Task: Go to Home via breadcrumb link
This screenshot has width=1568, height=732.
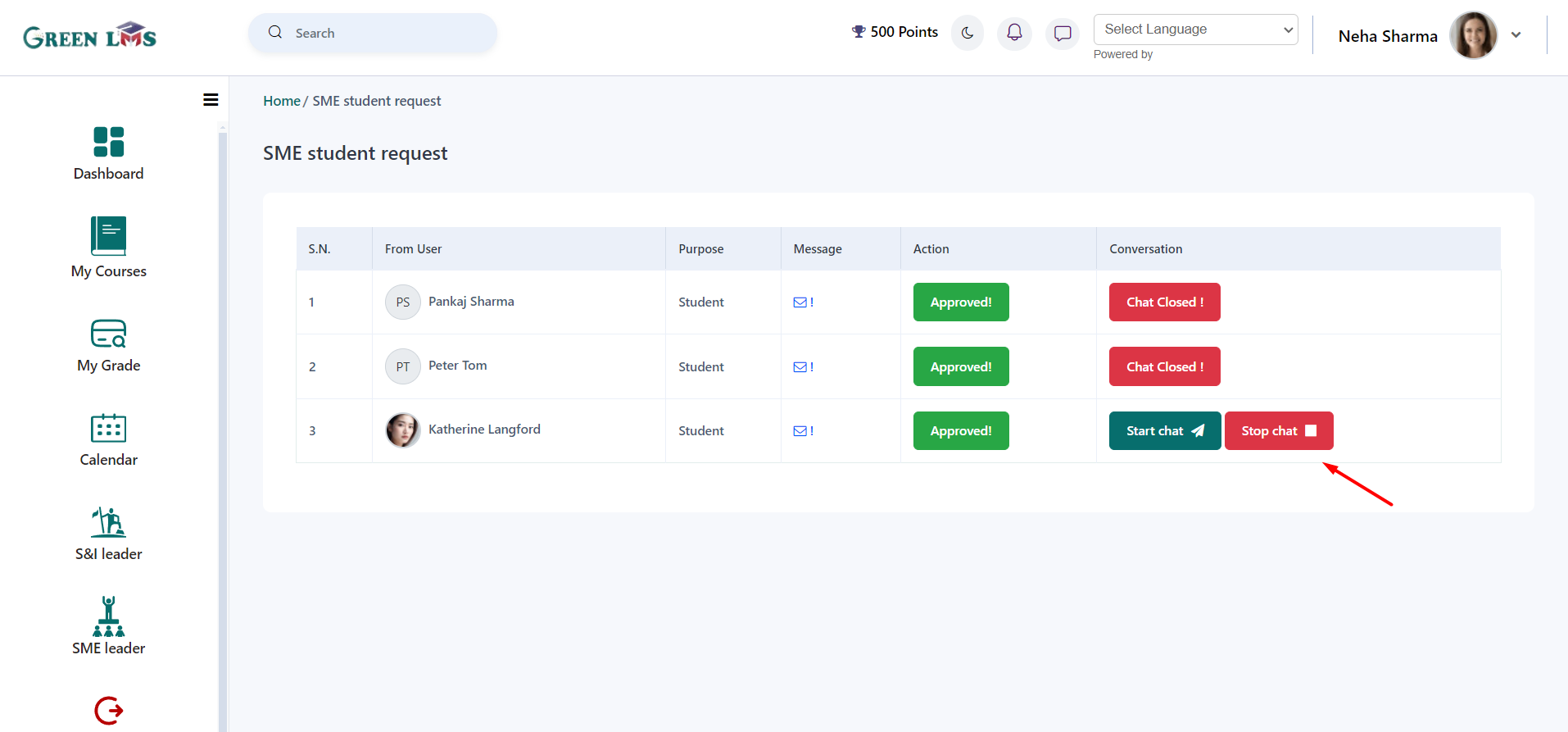Action: point(282,101)
